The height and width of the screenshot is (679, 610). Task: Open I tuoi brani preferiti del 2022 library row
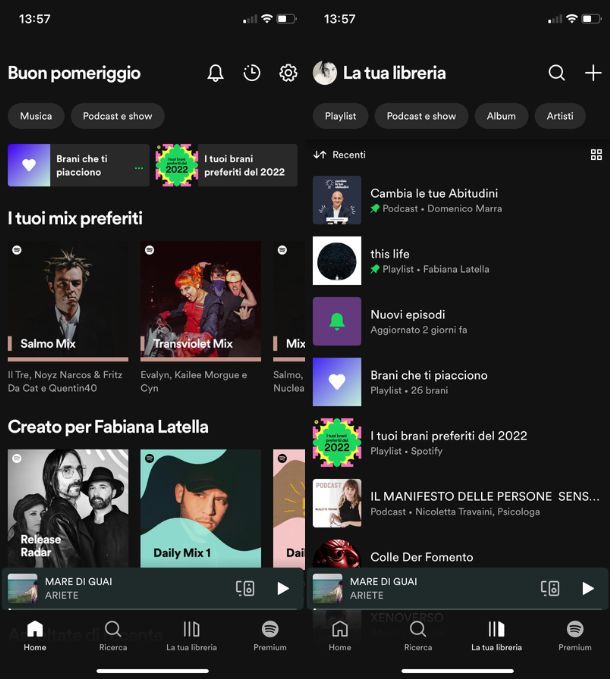point(457,443)
